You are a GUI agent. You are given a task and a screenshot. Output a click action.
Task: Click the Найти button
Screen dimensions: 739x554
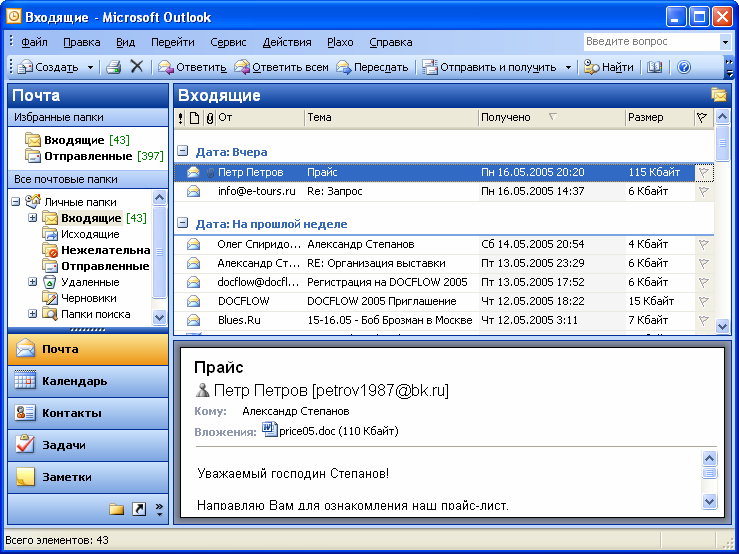click(x=608, y=67)
